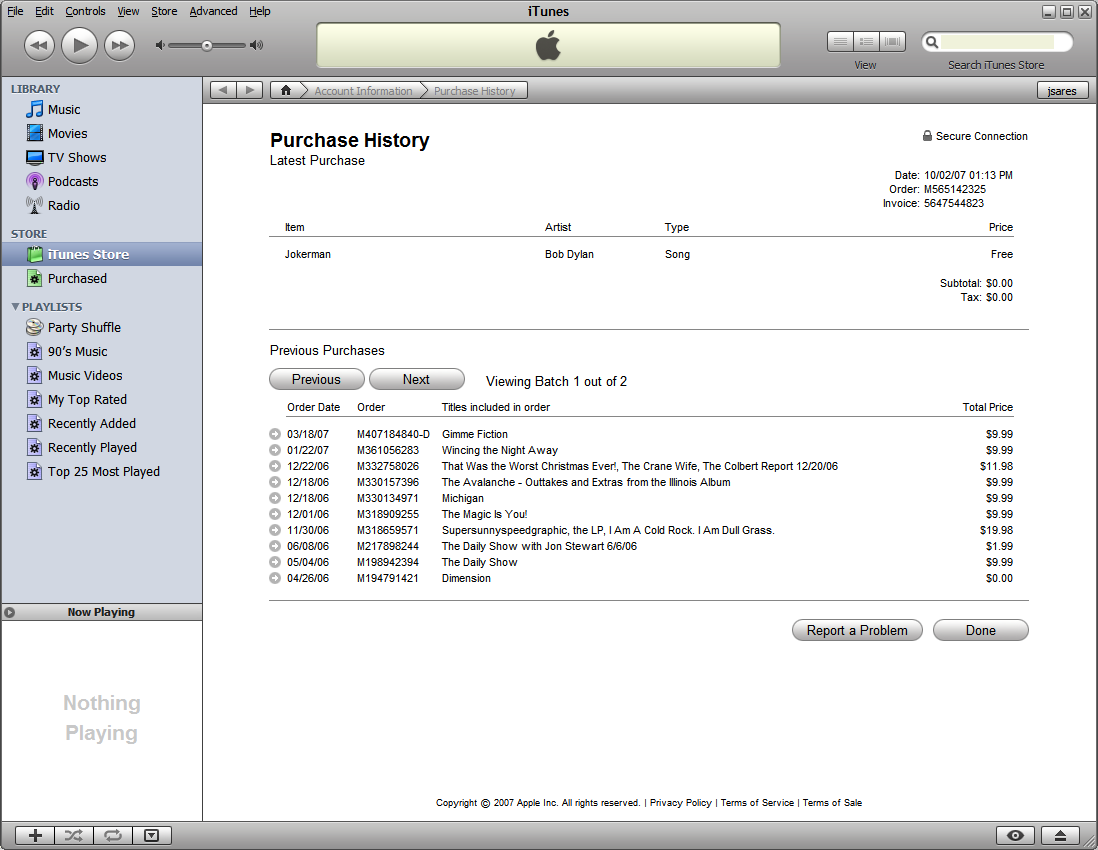Collapse the Playlists section triangle
1098x850 pixels.
tap(15, 307)
